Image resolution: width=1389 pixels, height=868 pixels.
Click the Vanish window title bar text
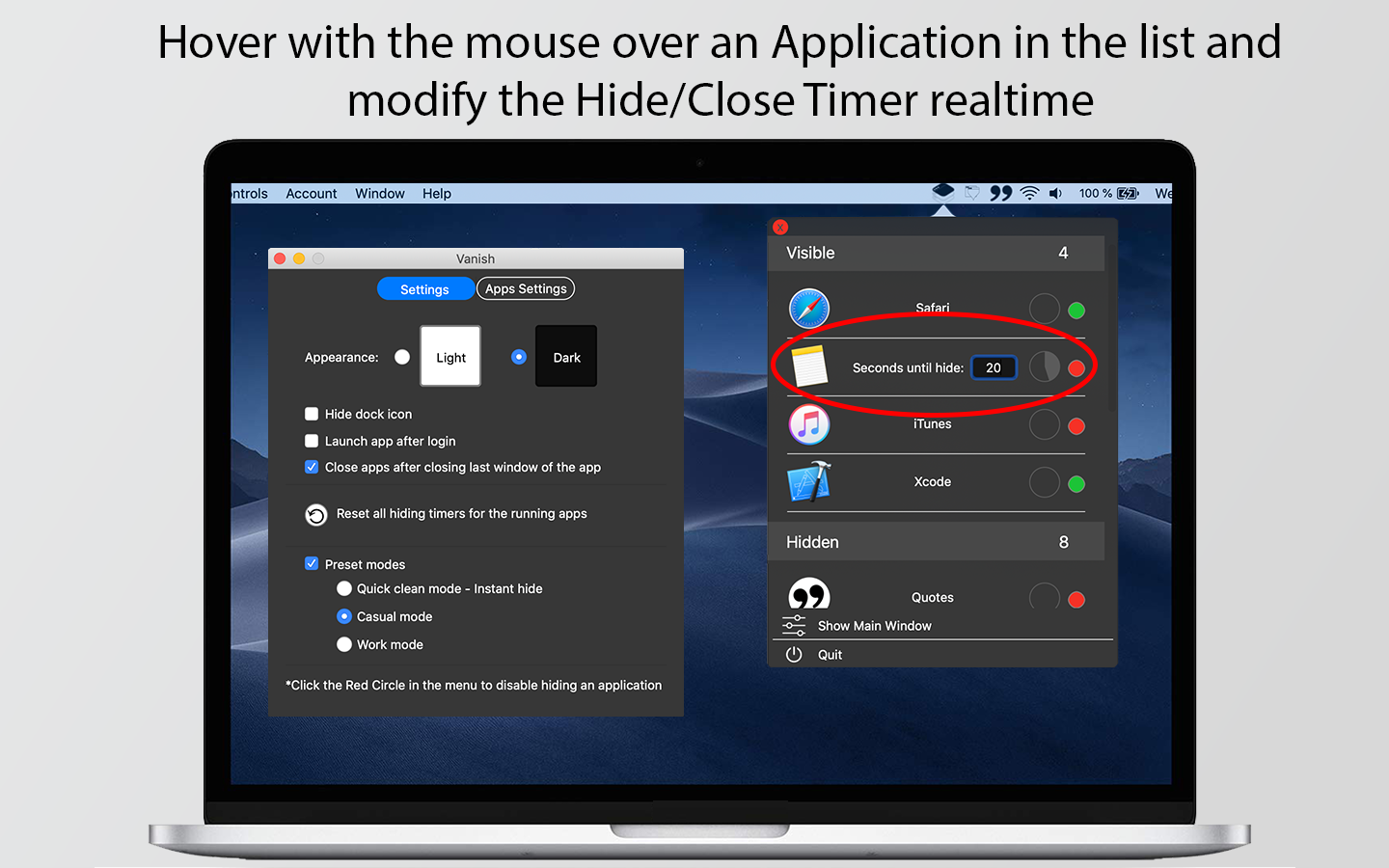[x=476, y=258]
